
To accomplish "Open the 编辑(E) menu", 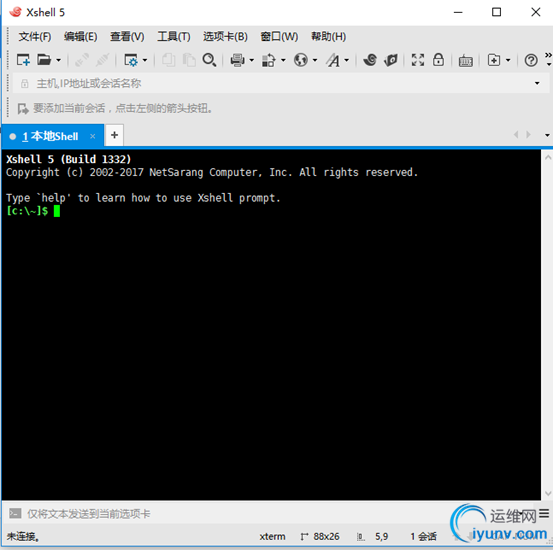I will click(80, 37).
